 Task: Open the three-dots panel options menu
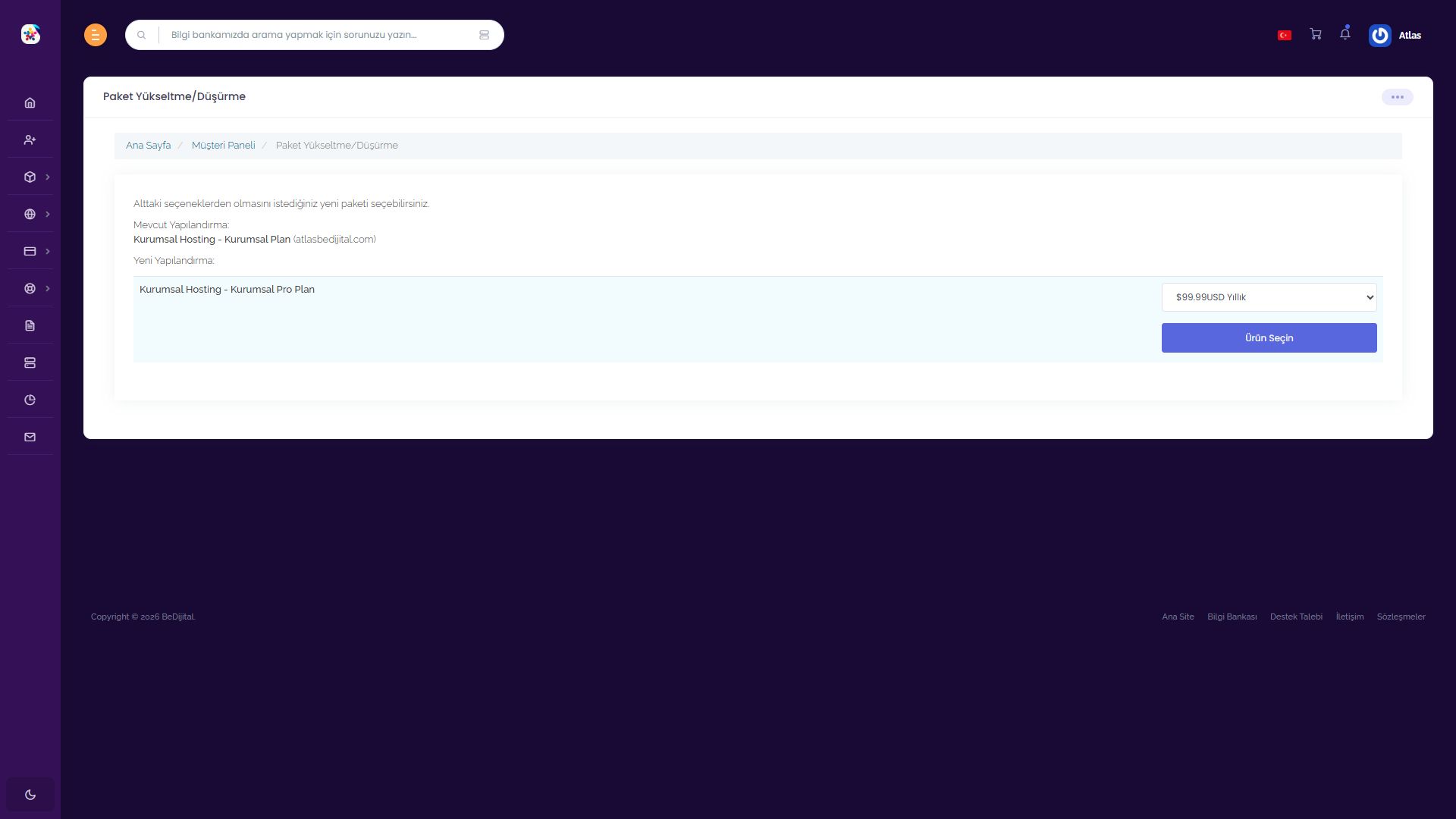1397,97
